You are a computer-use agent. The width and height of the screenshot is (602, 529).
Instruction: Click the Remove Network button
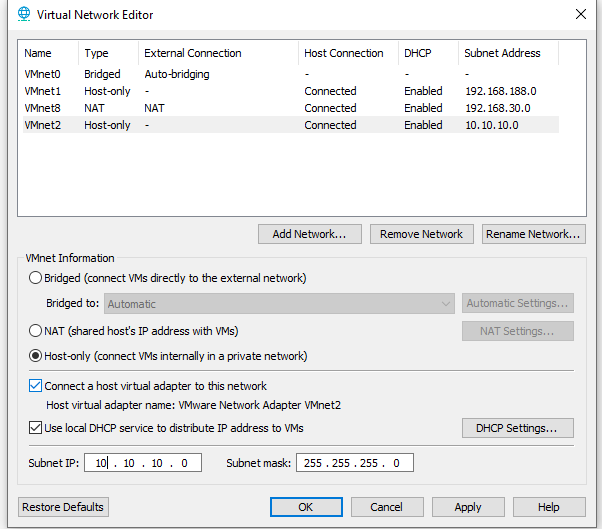(422, 234)
